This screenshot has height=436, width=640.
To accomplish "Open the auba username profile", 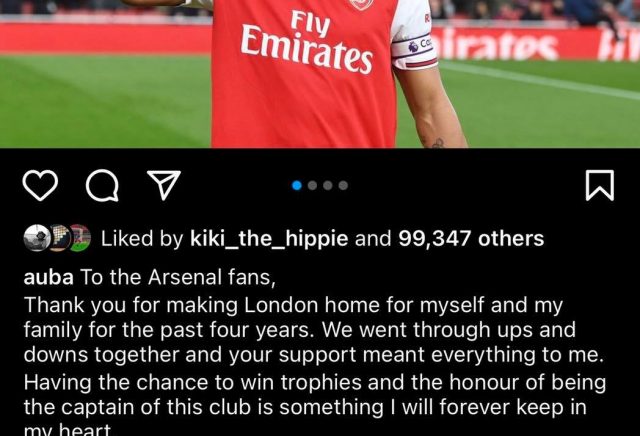I will pyautogui.click(x=47, y=277).
